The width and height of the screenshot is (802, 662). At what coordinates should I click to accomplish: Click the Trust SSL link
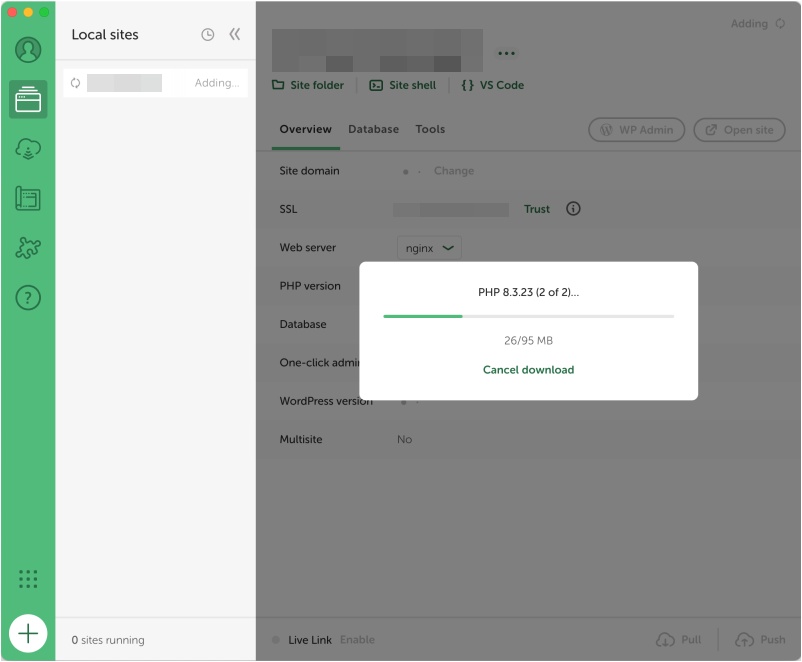[x=537, y=210]
